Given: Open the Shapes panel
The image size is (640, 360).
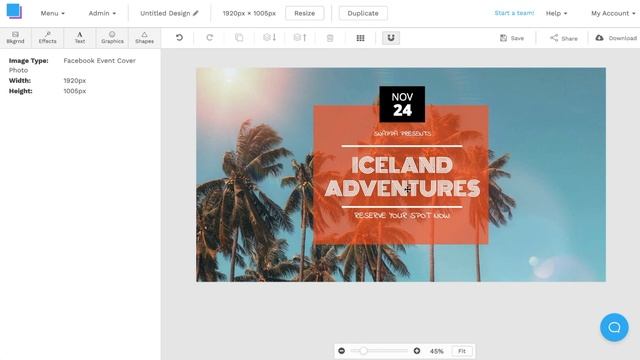Looking at the screenshot, I should pyautogui.click(x=144, y=38).
